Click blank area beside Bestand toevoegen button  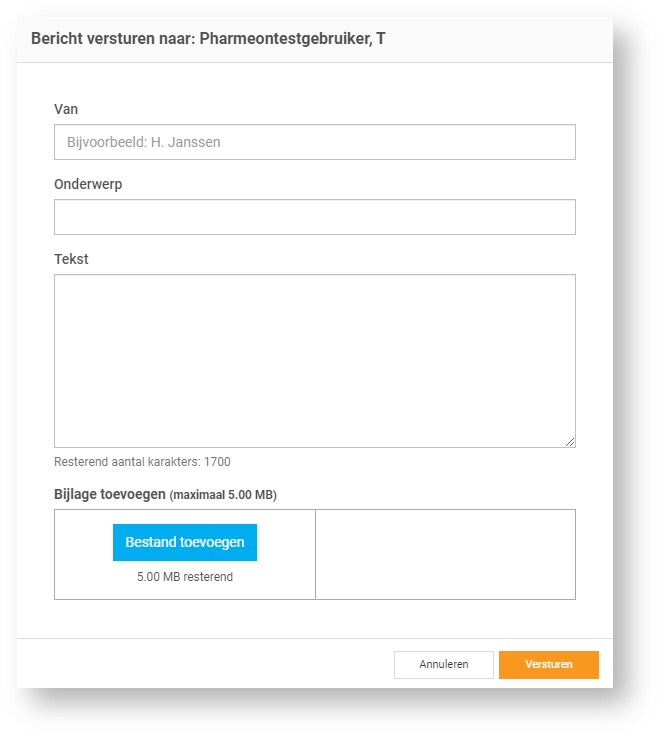pos(84,543)
